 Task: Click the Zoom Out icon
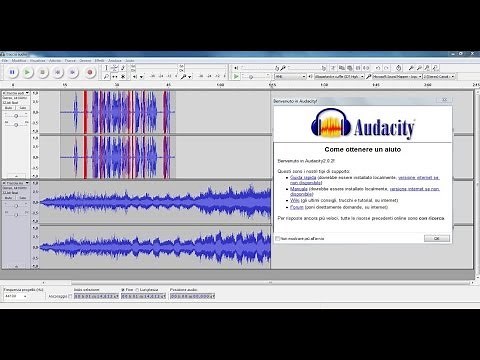click(x=419, y=68)
